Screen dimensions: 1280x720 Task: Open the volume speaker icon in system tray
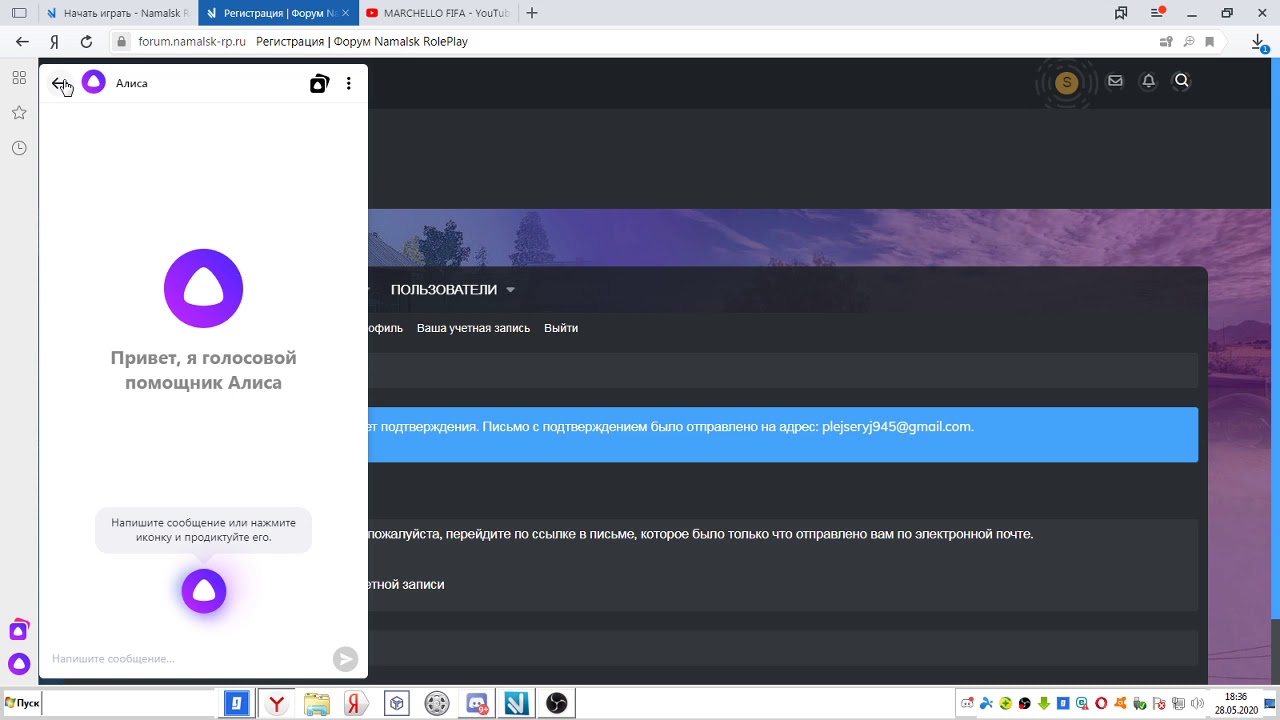point(1197,704)
